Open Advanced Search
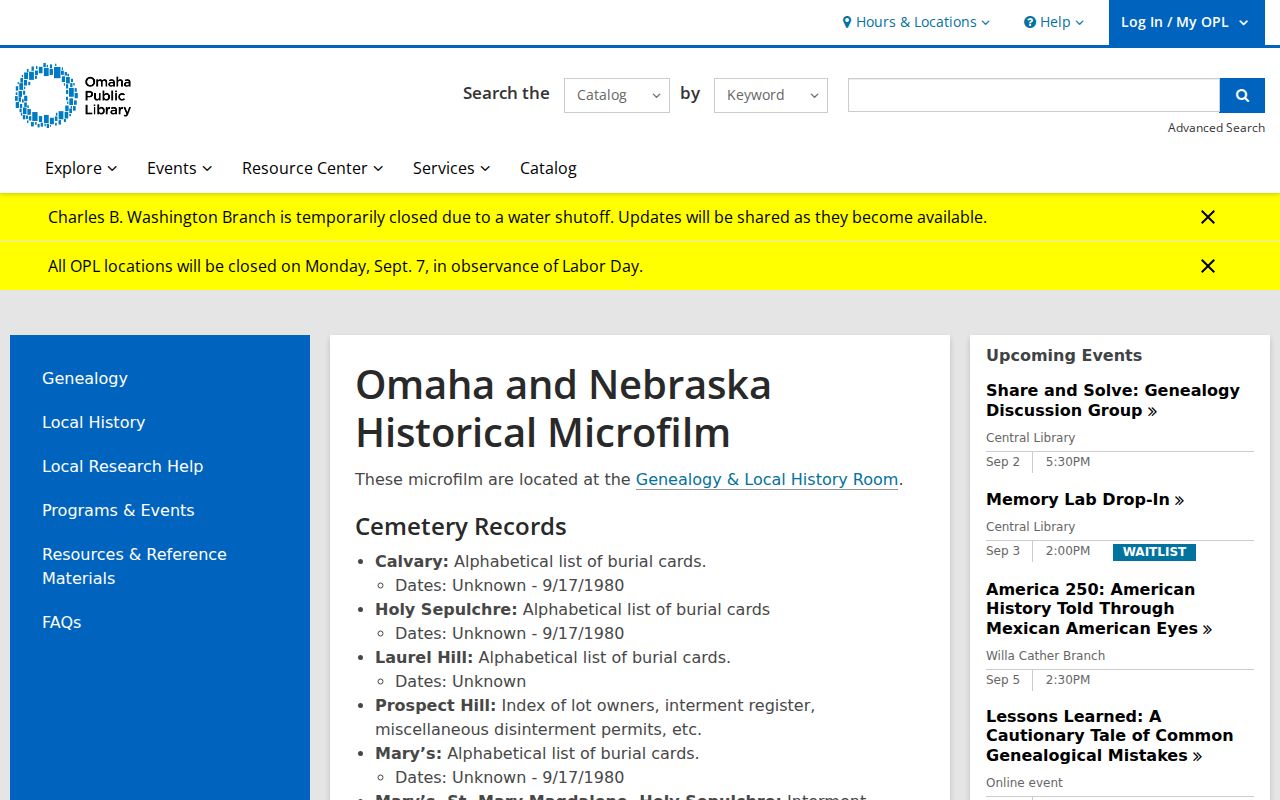The height and width of the screenshot is (800, 1280). click(1216, 128)
